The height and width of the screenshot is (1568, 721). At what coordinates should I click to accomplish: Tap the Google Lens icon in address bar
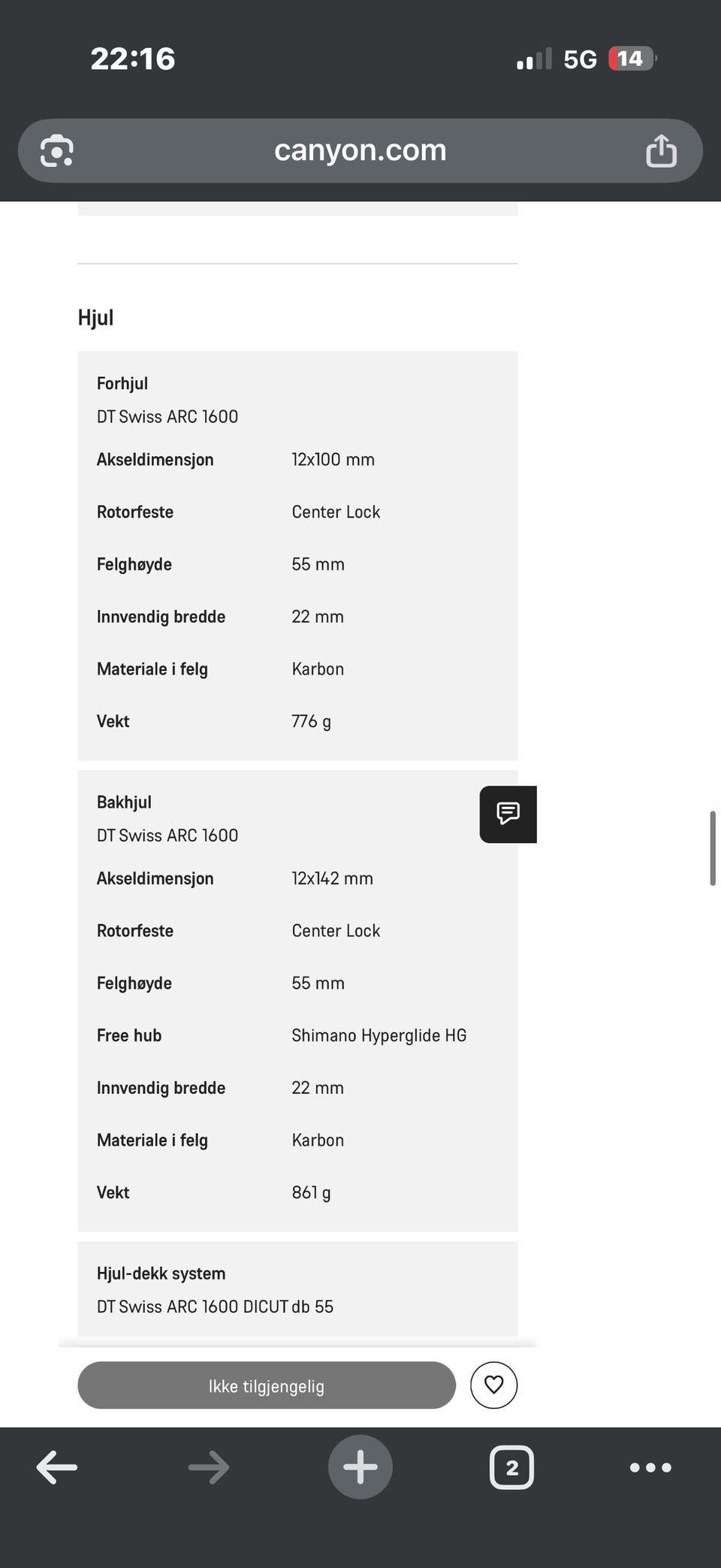click(x=57, y=151)
